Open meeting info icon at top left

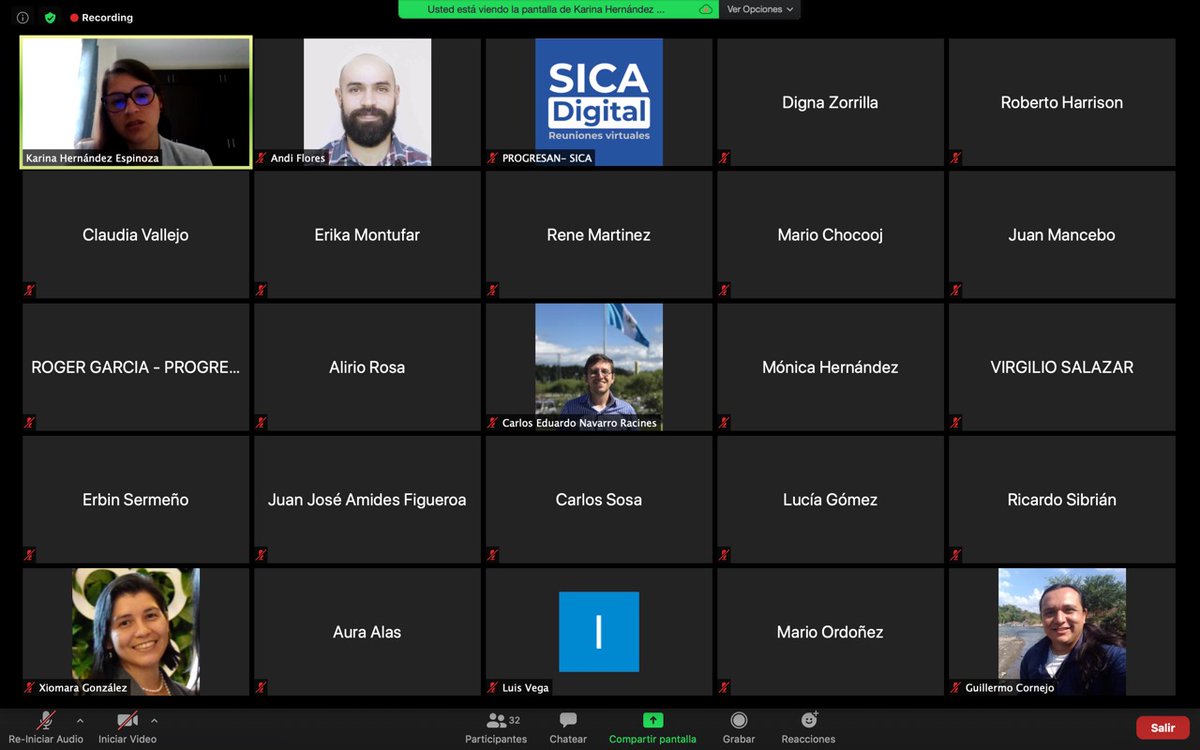(x=22, y=17)
